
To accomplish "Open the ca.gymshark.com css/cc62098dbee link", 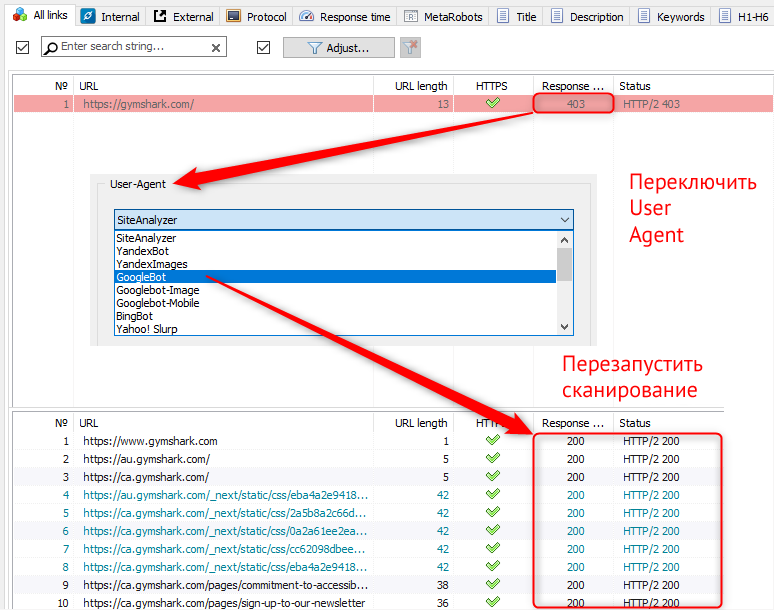I will click(224, 549).
